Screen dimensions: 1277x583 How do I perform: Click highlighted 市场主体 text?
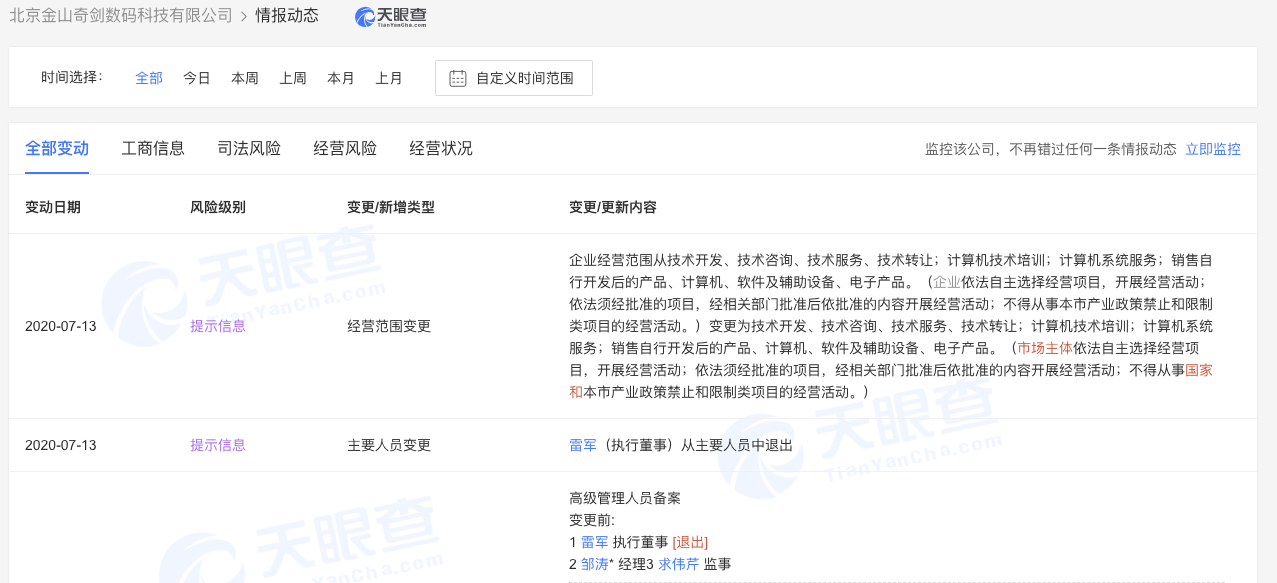1044,348
